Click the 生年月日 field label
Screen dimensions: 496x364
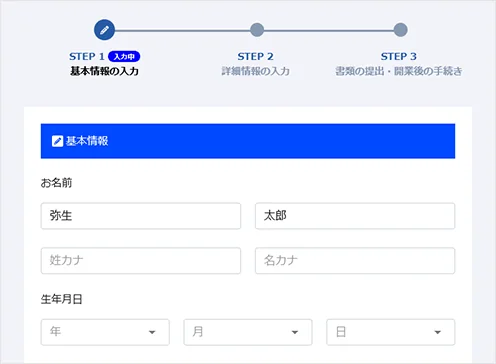tap(61, 299)
